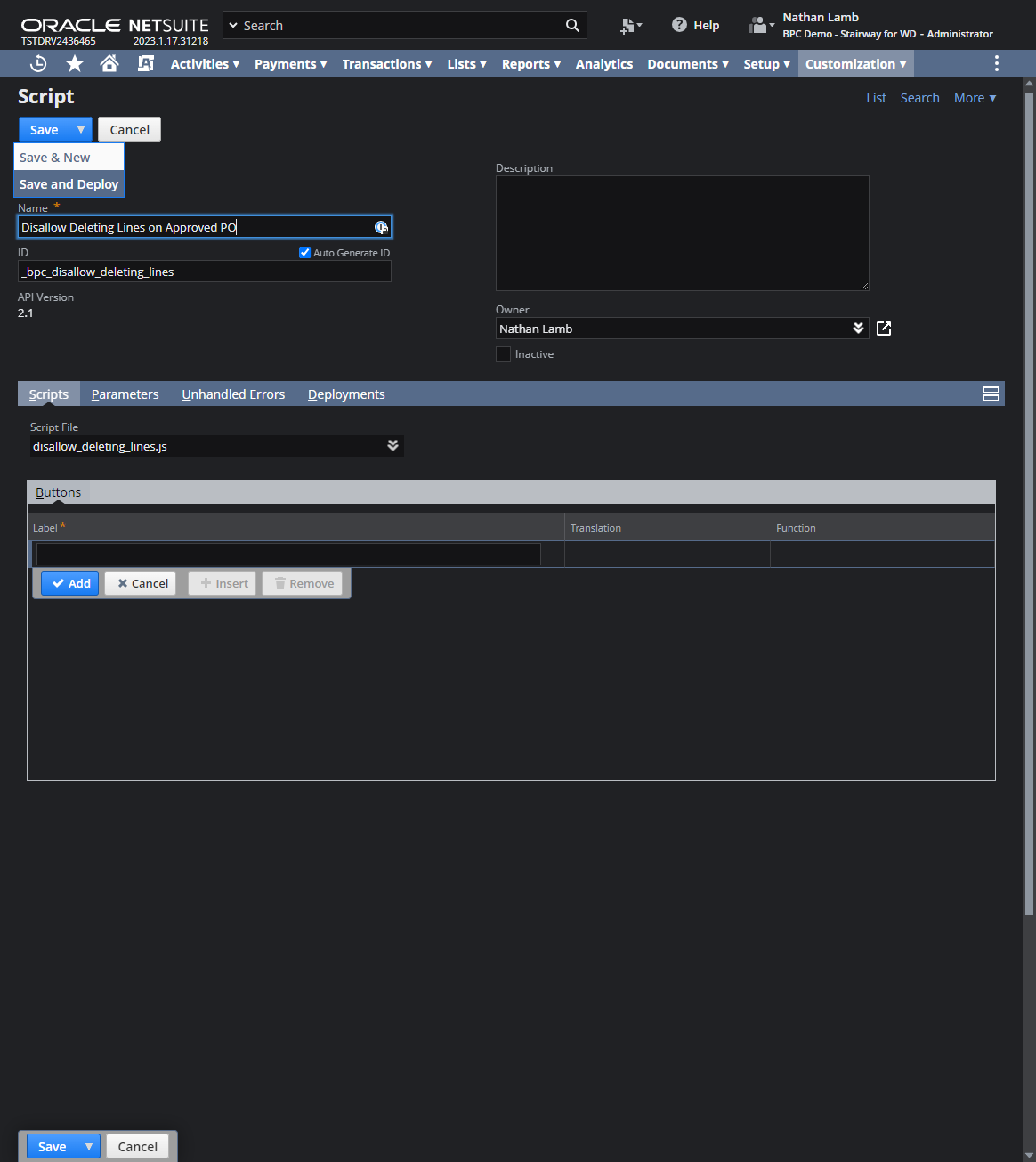Open the Payments menu
Image resolution: width=1036 pixels, height=1162 pixels.
(x=290, y=63)
